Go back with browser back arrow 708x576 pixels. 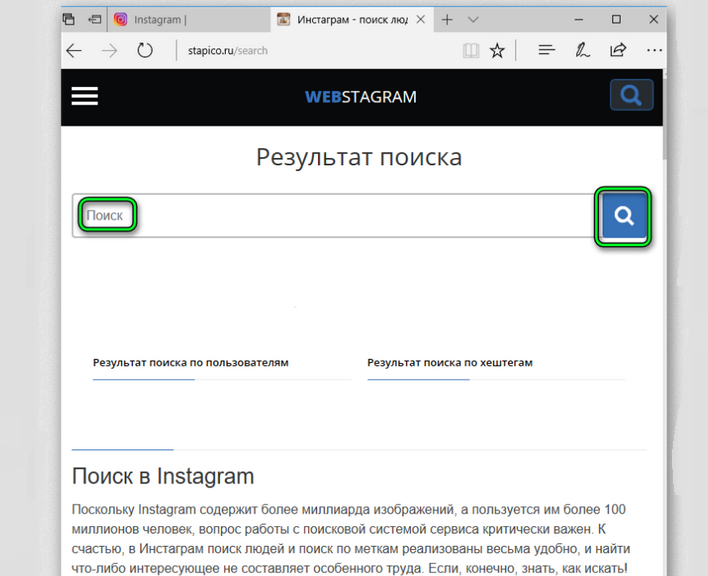[74, 51]
